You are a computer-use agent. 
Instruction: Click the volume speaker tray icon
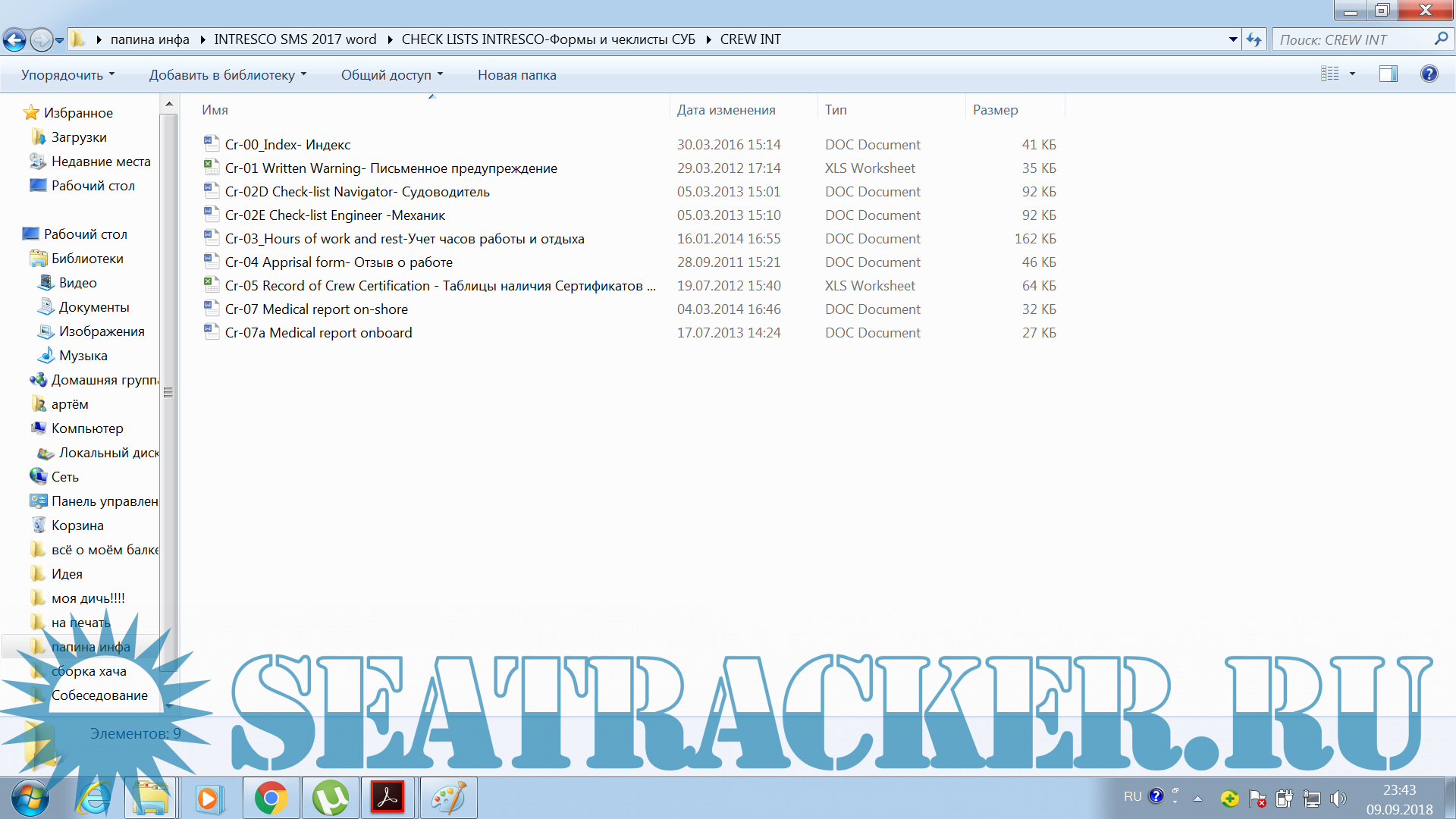[x=1338, y=799]
